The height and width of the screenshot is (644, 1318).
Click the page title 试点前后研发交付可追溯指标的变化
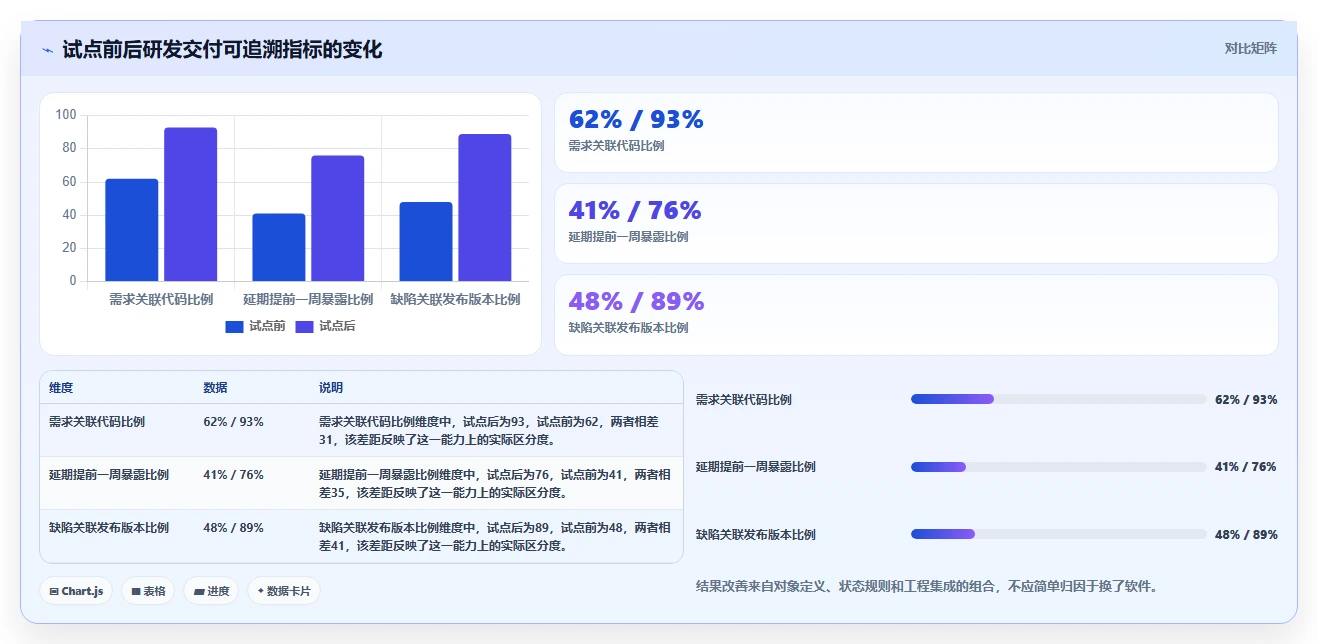[222, 50]
